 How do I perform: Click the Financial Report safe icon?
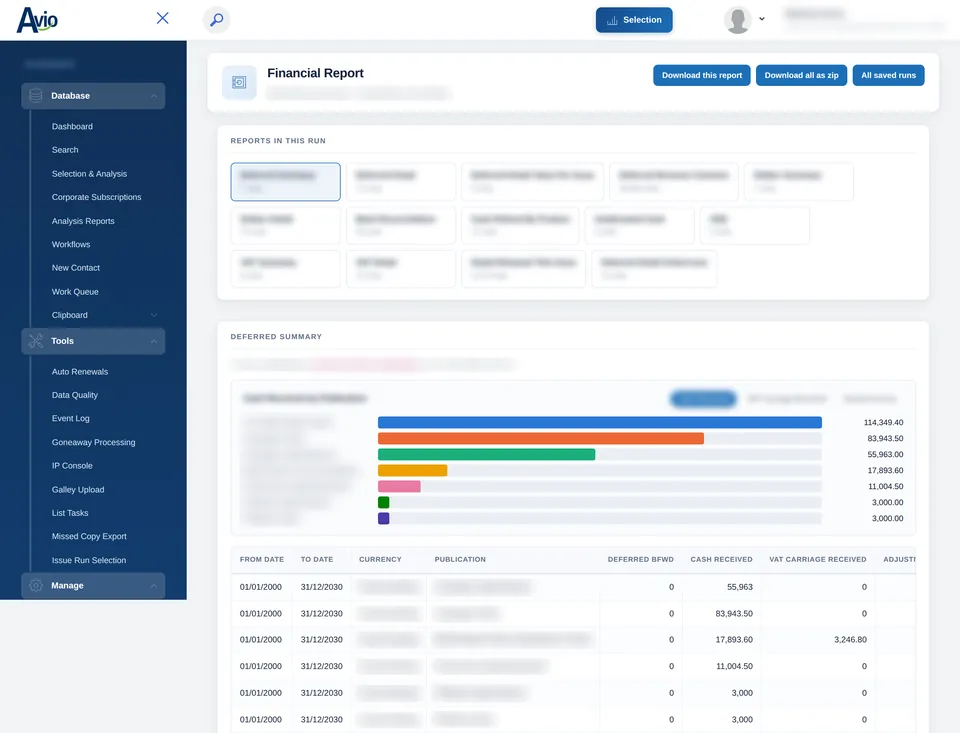coord(239,83)
